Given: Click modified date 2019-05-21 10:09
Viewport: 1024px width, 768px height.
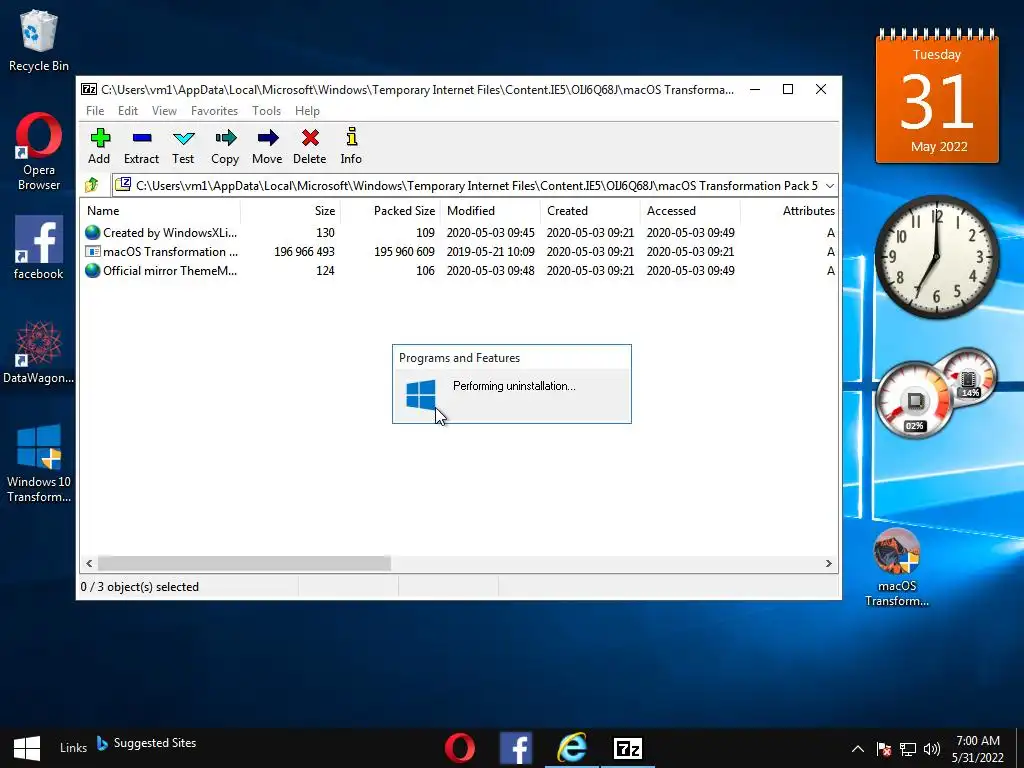Looking at the screenshot, I should [490, 251].
